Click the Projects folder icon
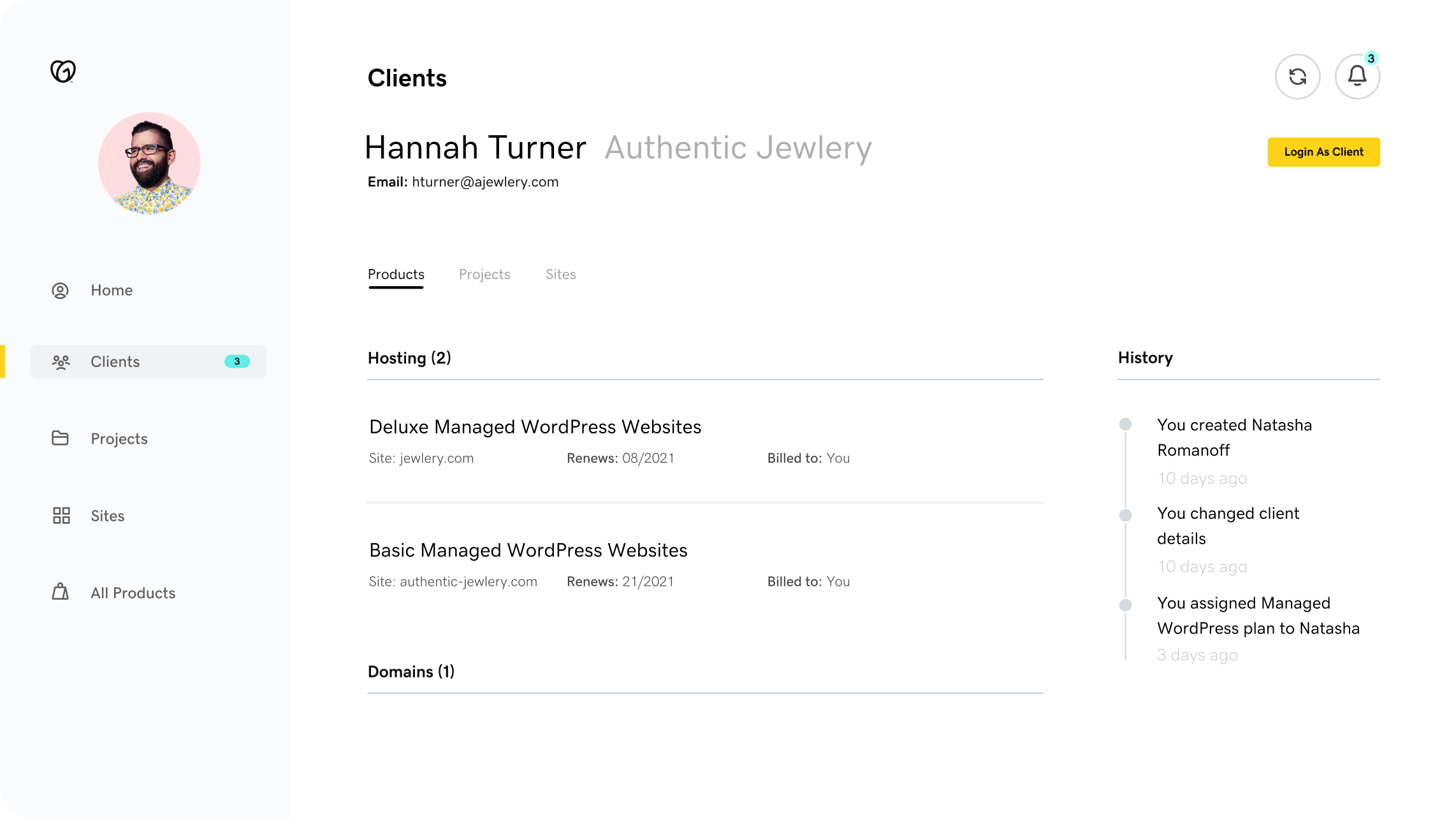The width and height of the screenshot is (1456, 819). click(x=60, y=438)
